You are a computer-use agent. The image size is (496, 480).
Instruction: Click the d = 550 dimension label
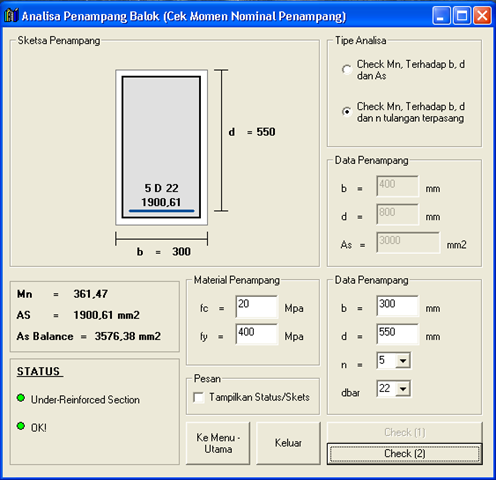tap(252, 132)
